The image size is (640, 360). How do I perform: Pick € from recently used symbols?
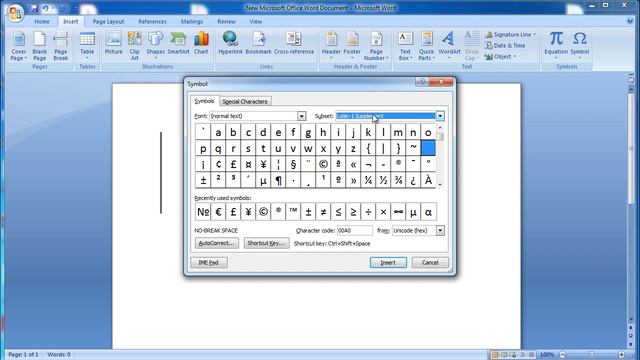click(x=218, y=212)
